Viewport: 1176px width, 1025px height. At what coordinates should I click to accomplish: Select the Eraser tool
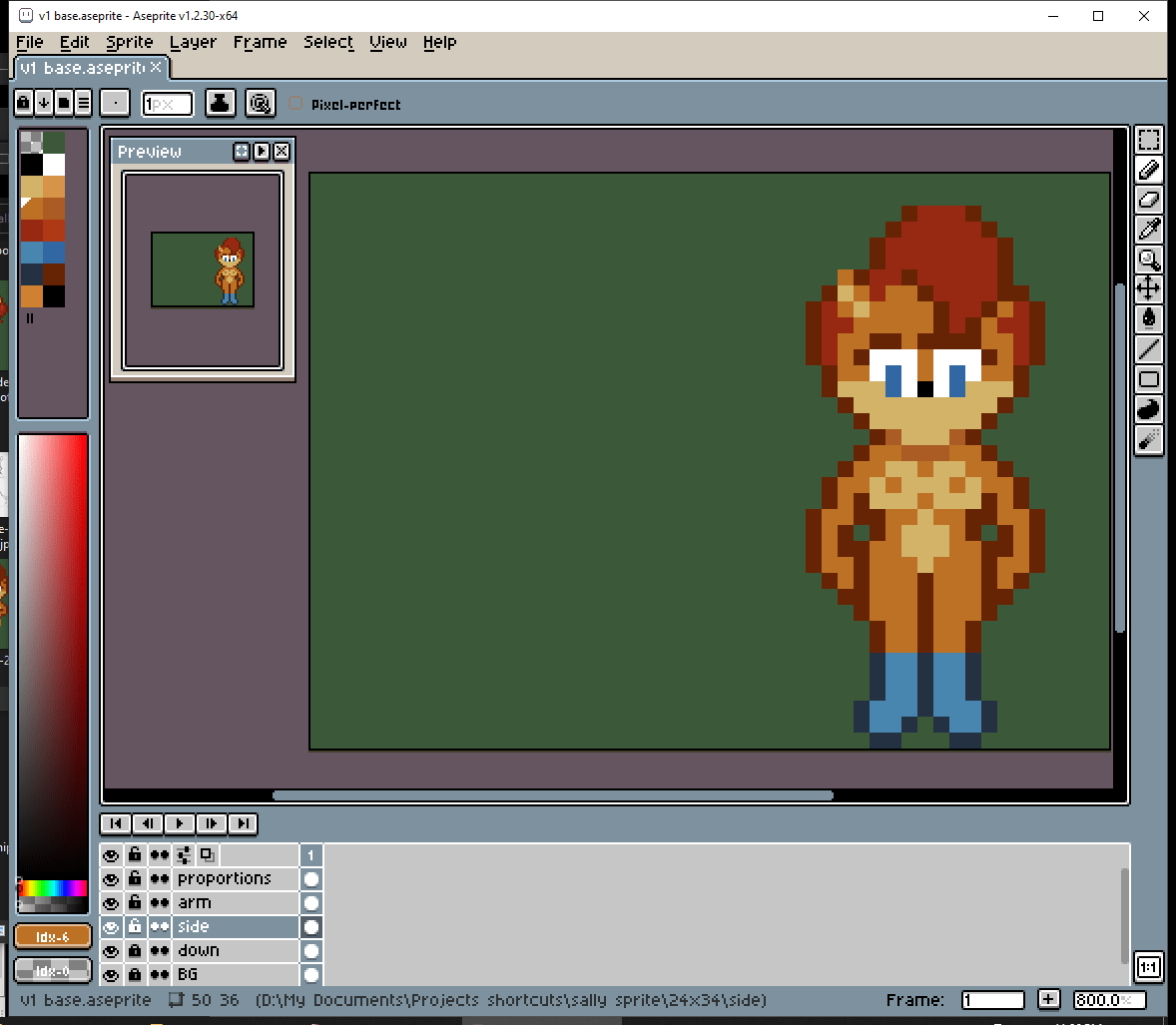(x=1149, y=200)
